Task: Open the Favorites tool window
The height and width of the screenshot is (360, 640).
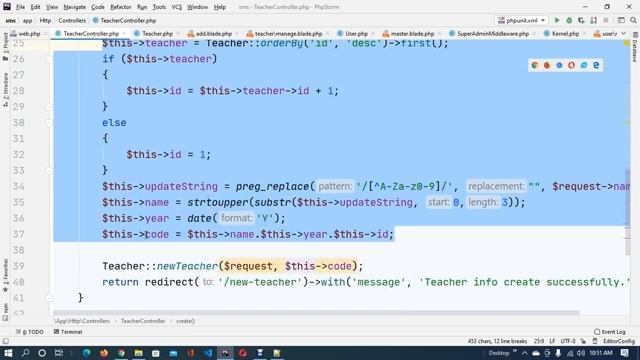Action: [5, 276]
